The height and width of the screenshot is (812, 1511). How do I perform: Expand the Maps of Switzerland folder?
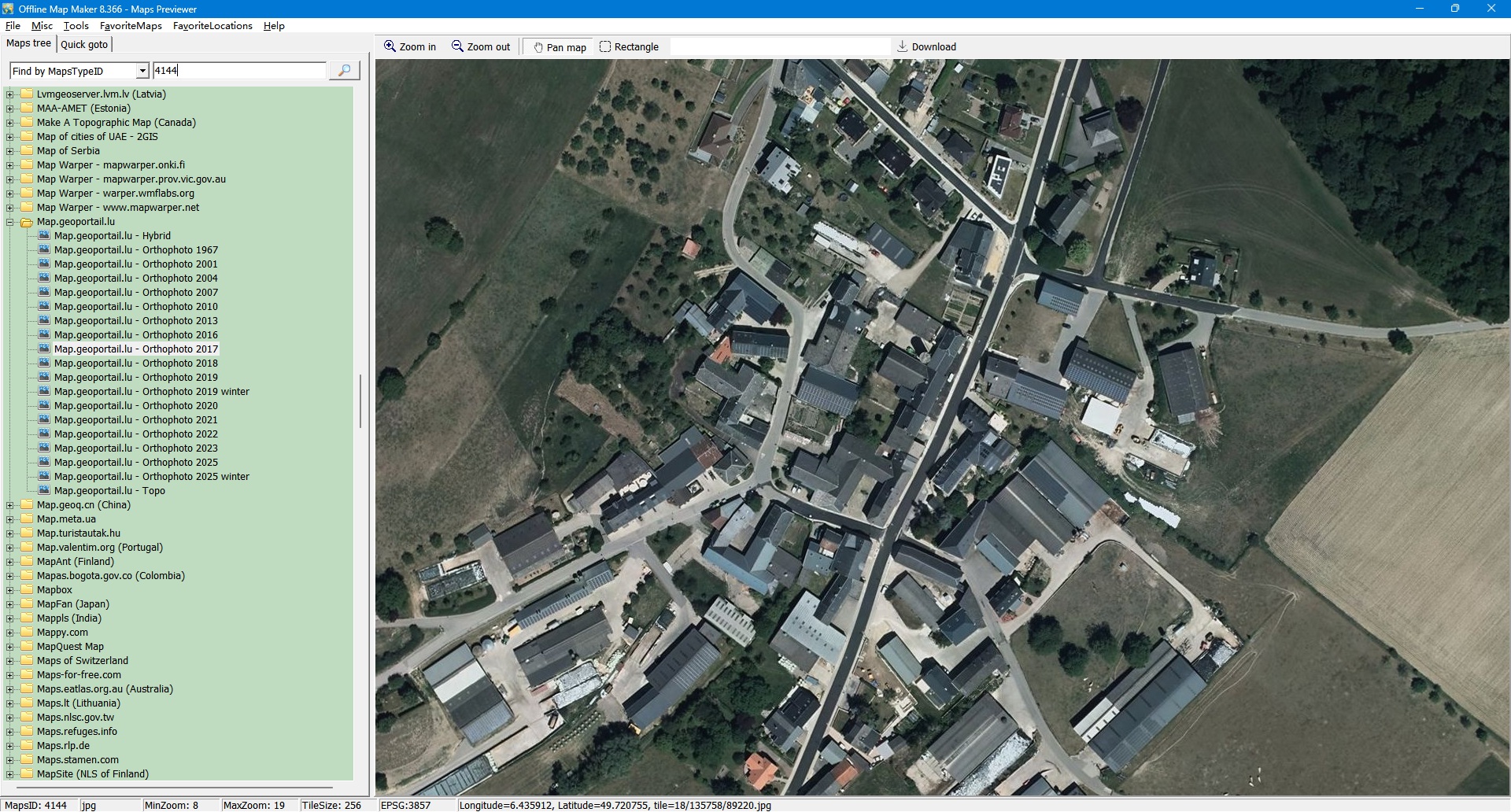10,661
